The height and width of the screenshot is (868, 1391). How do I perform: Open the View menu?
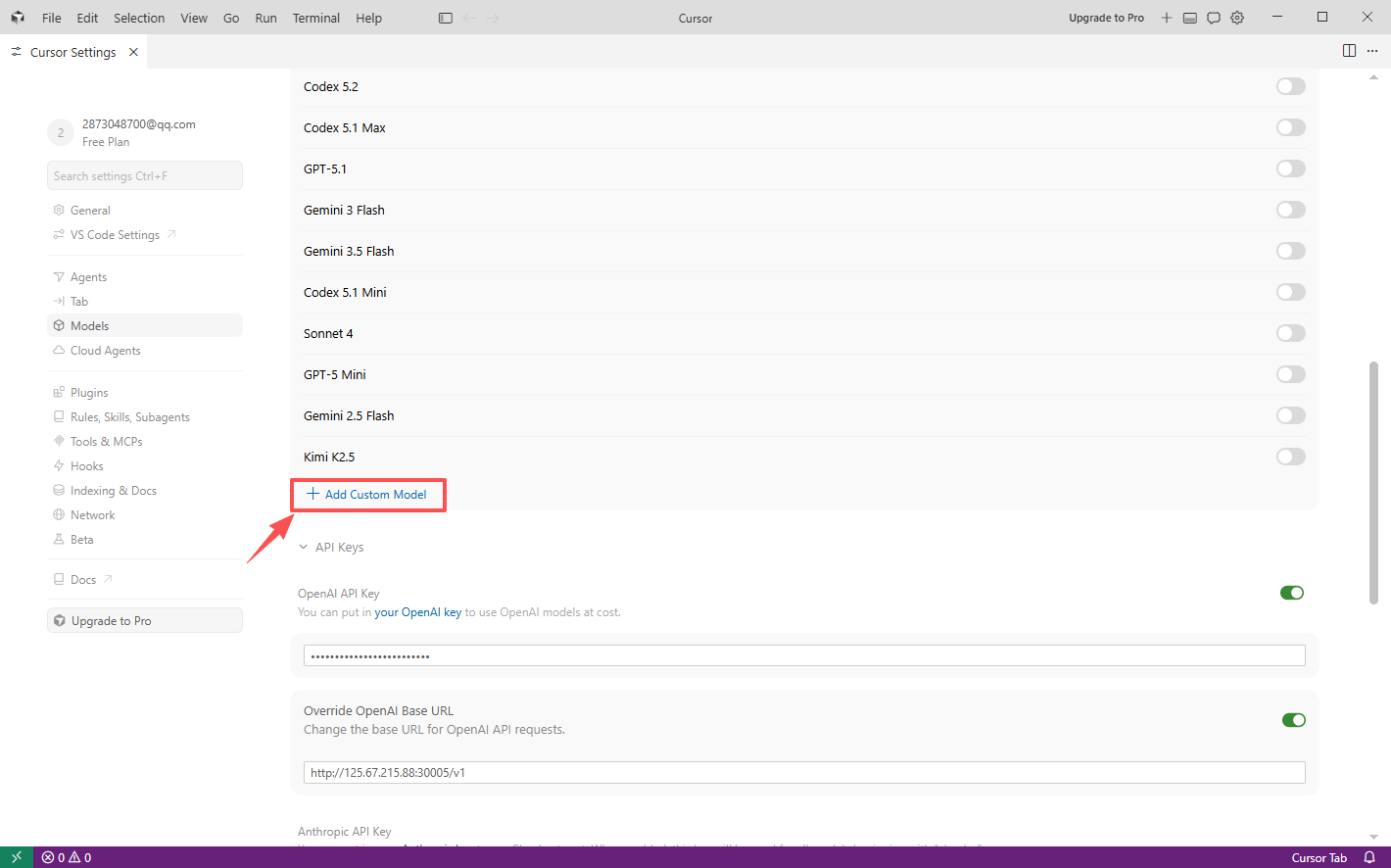pos(194,18)
